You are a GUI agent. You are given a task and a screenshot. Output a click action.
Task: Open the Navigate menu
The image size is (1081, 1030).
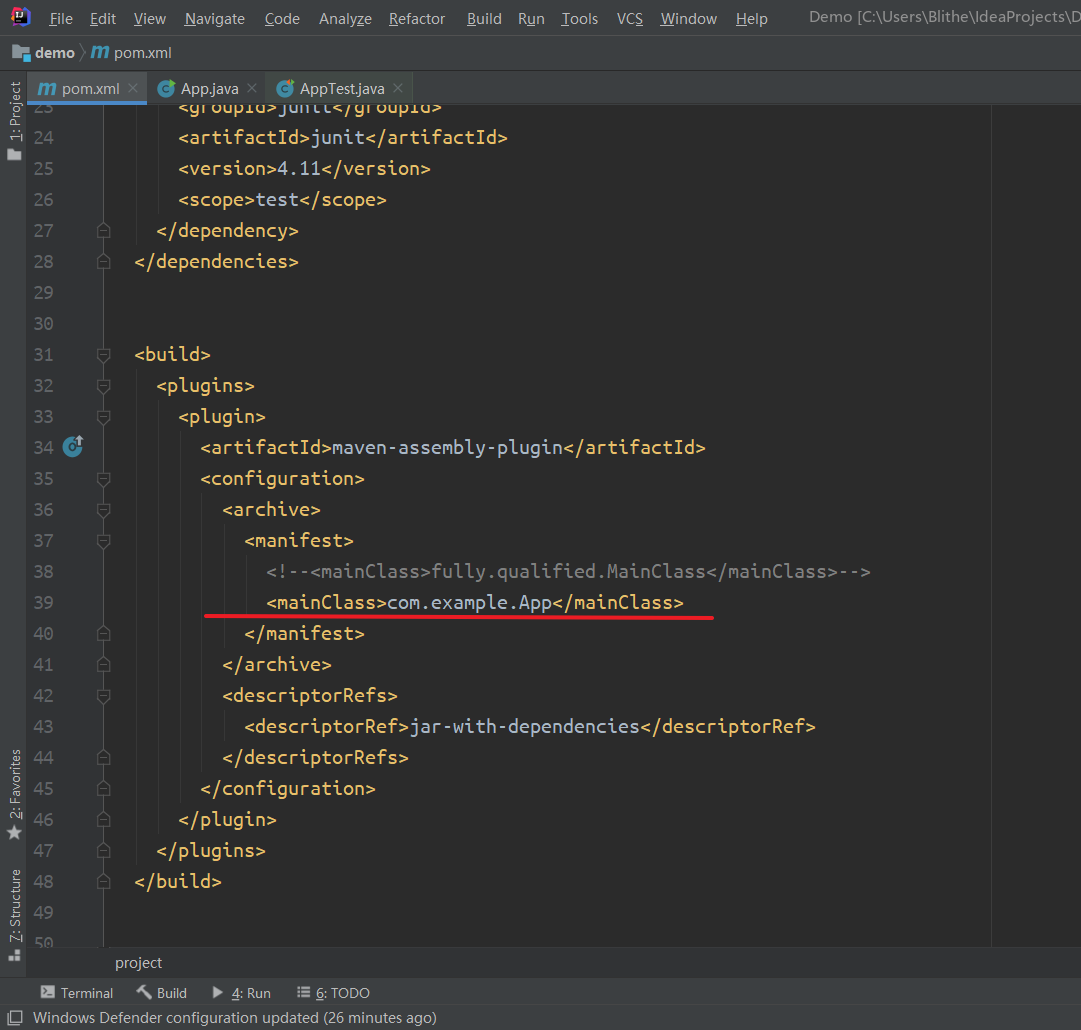(214, 19)
